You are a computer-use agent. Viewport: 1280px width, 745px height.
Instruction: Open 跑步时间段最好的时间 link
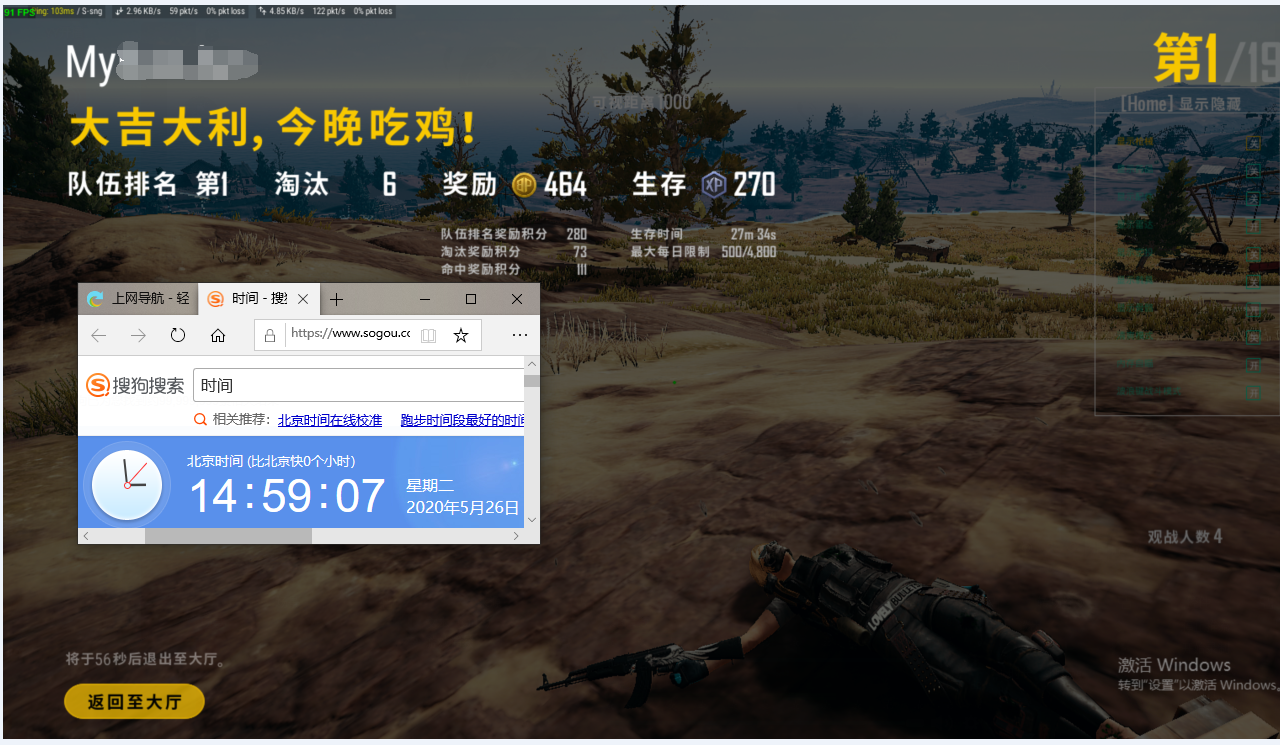[463, 420]
